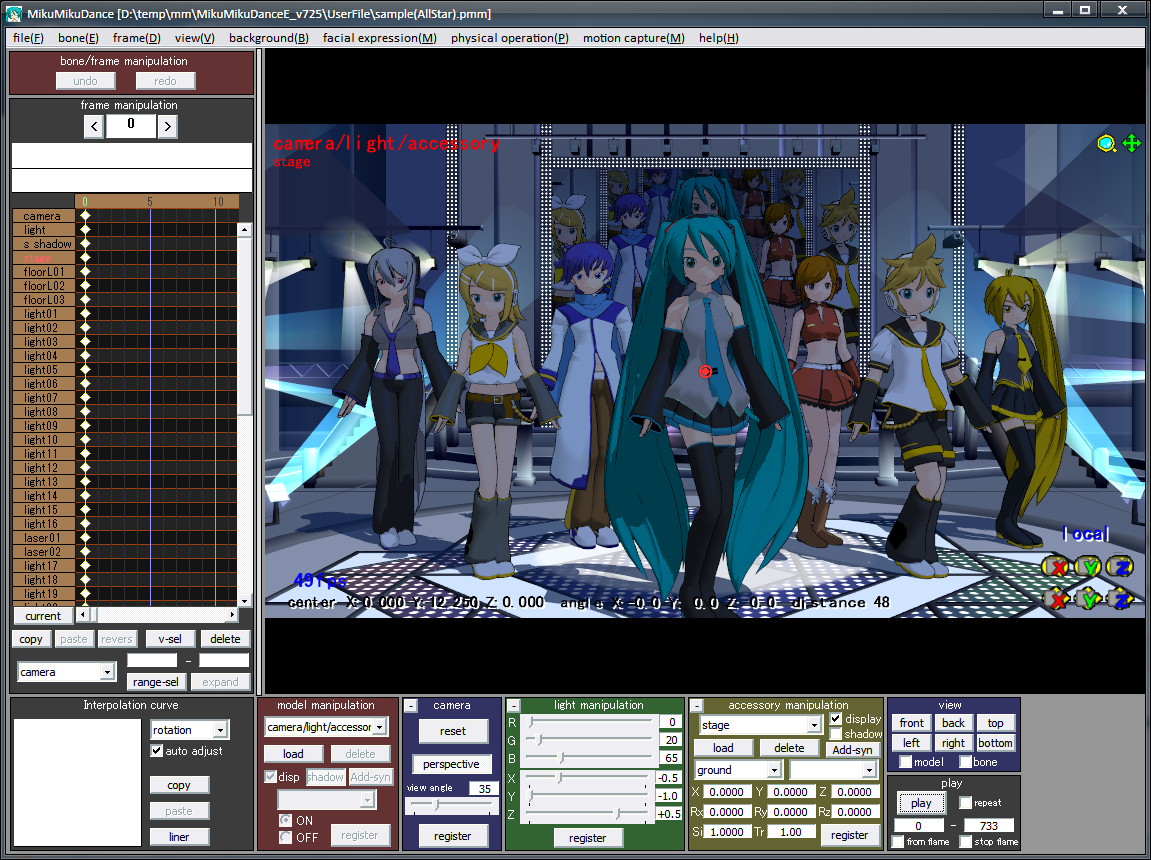Image resolution: width=1151 pixels, height=860 pixels.
Task: Open the view(V) menu
Action: (195, 38)
